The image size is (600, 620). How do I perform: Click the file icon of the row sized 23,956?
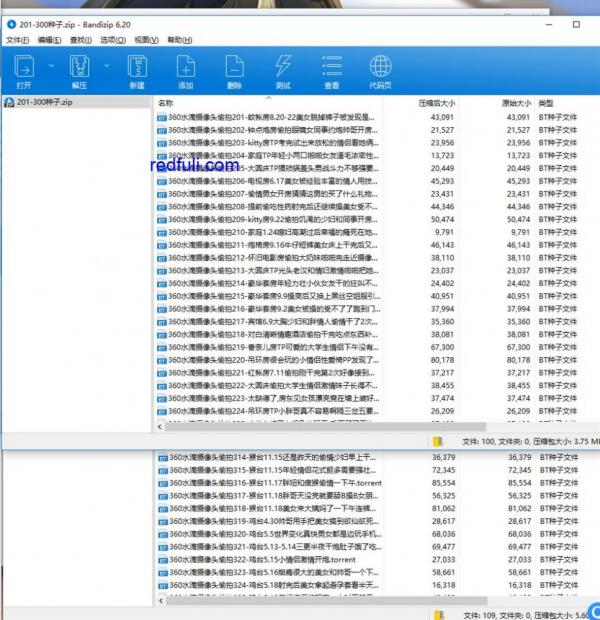(x=161, y=143)
